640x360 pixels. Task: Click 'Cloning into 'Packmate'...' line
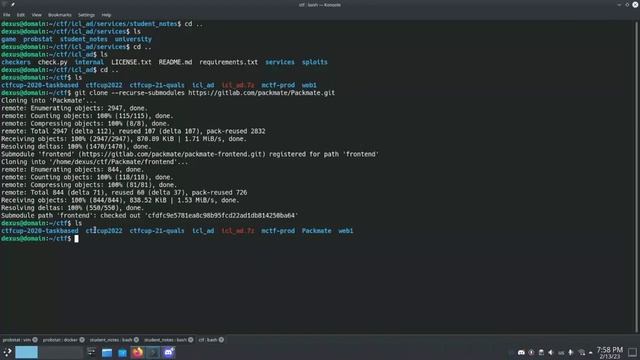49,100
